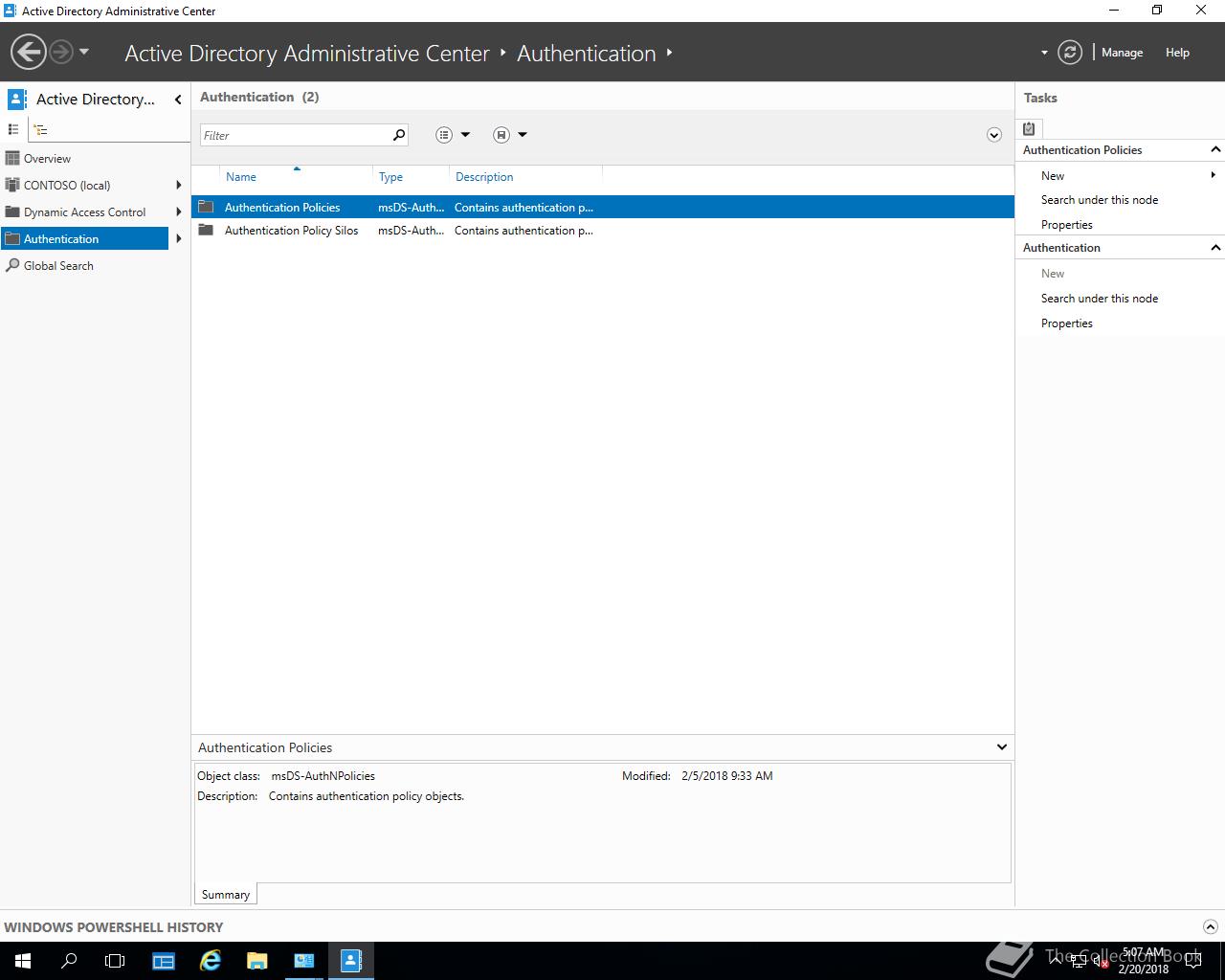Expand the Authentication node arrow
This screenshot has height=980, width=1225.
tap(179, 239)
